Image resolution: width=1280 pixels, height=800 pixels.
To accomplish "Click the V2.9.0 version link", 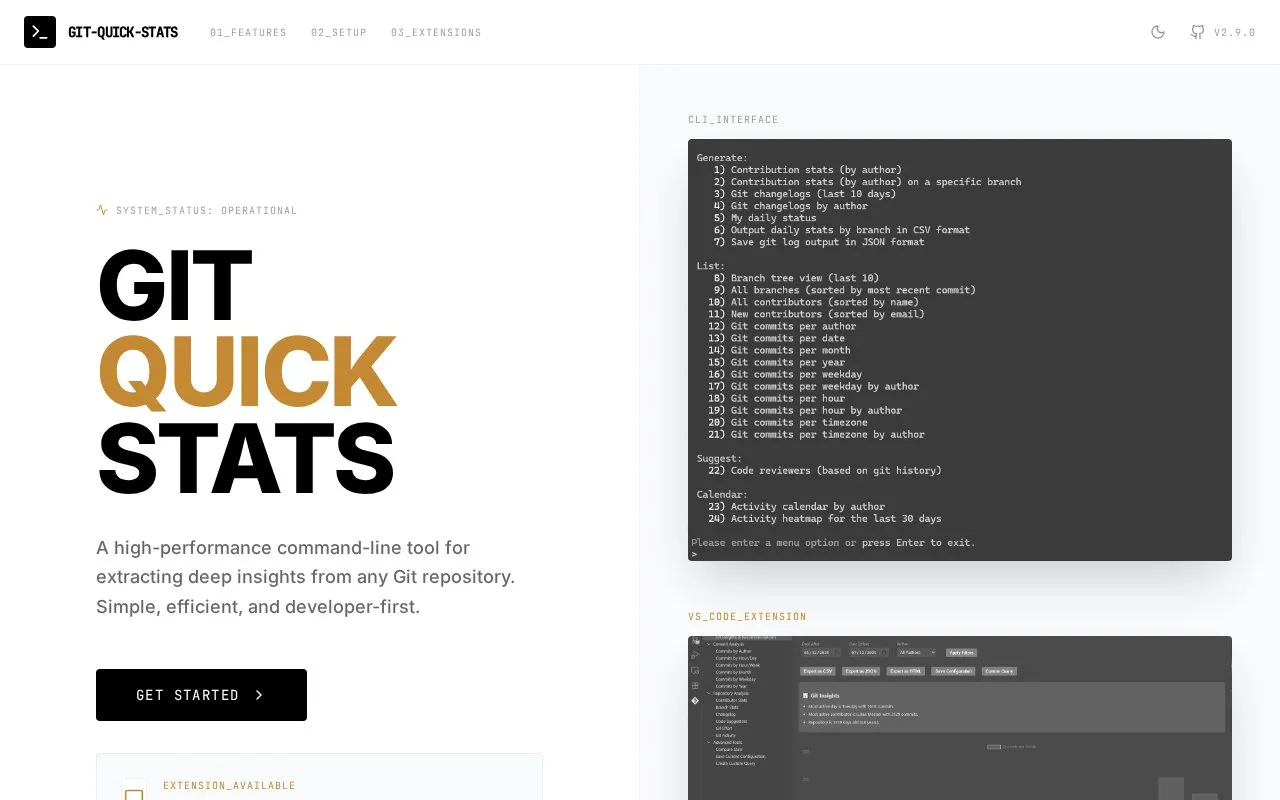I will [1234, 33].
